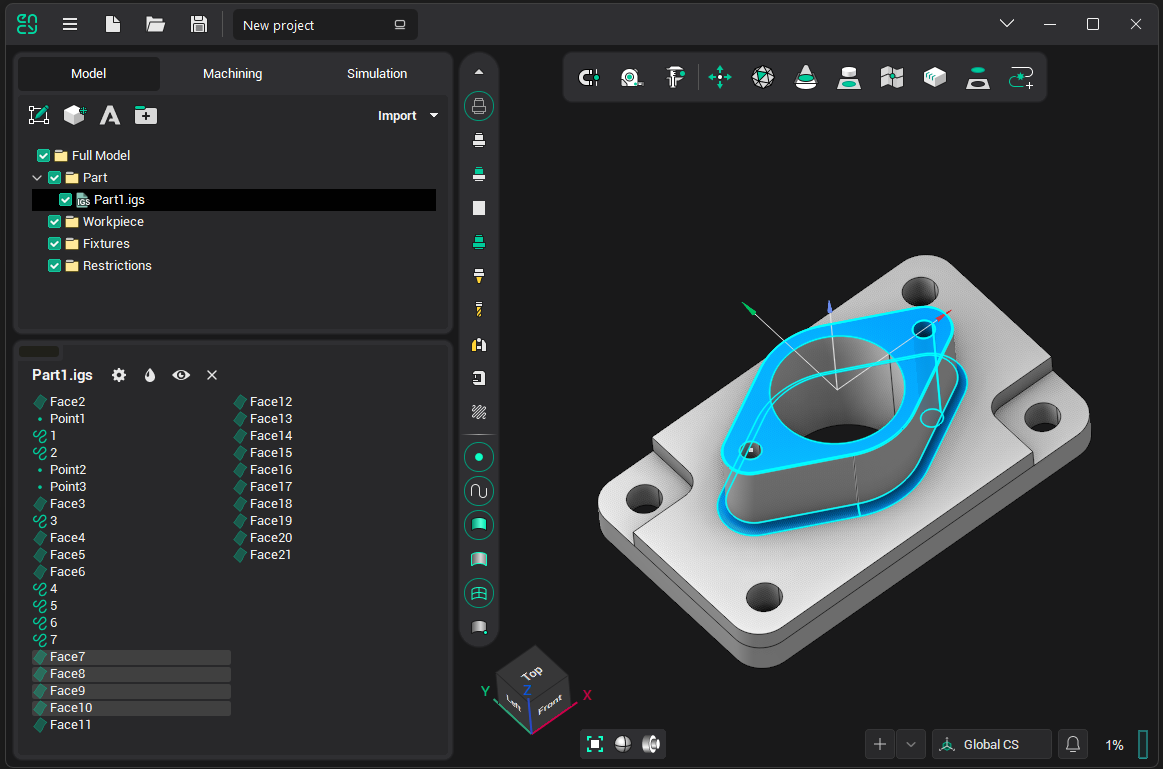Open the Global CS coordinate system selector
Viewport: 1163px width, 769px height.
tap(991, 744)
